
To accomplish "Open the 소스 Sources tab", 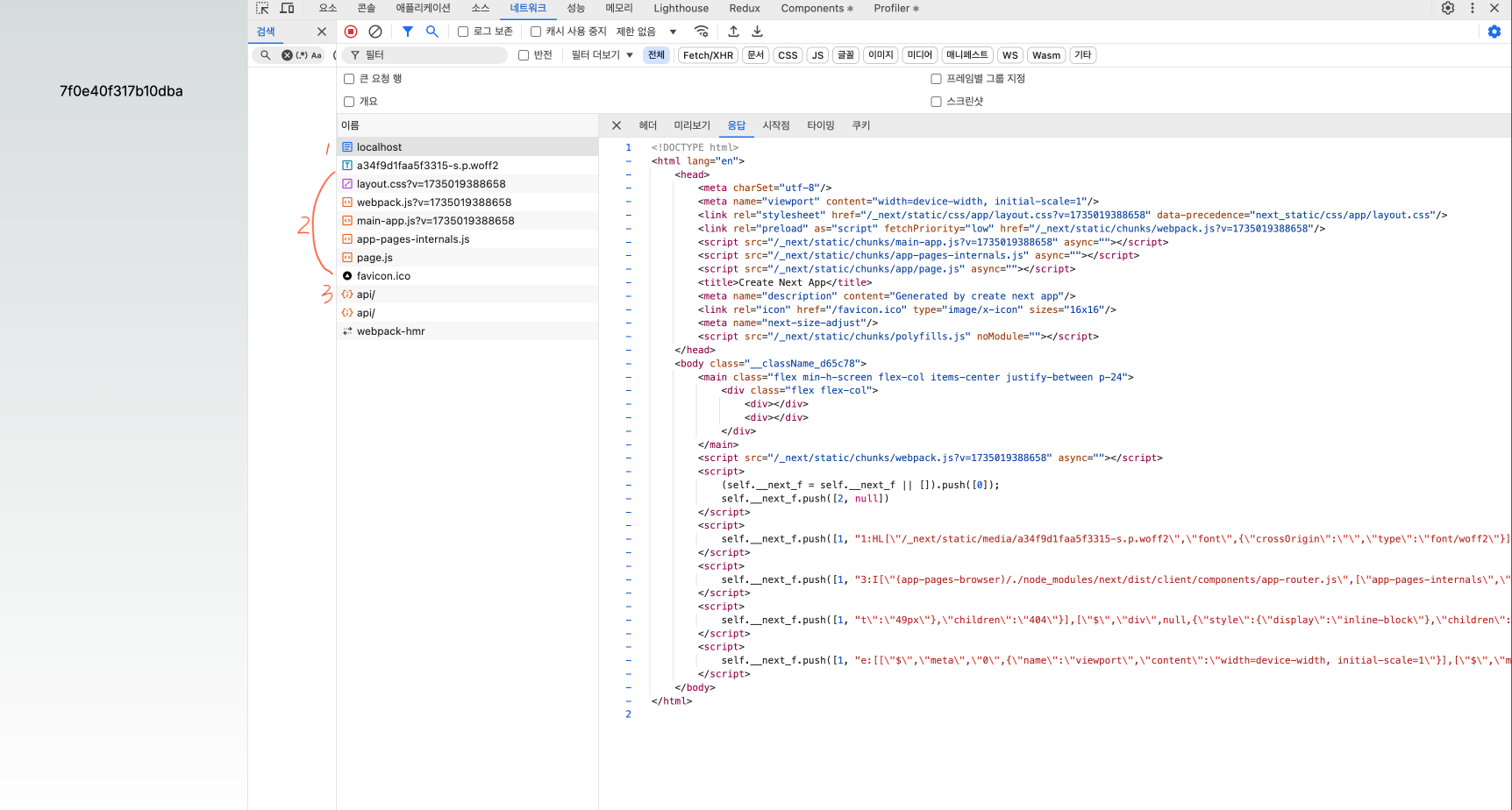I will pyautogui.click(x=481, y=8).
